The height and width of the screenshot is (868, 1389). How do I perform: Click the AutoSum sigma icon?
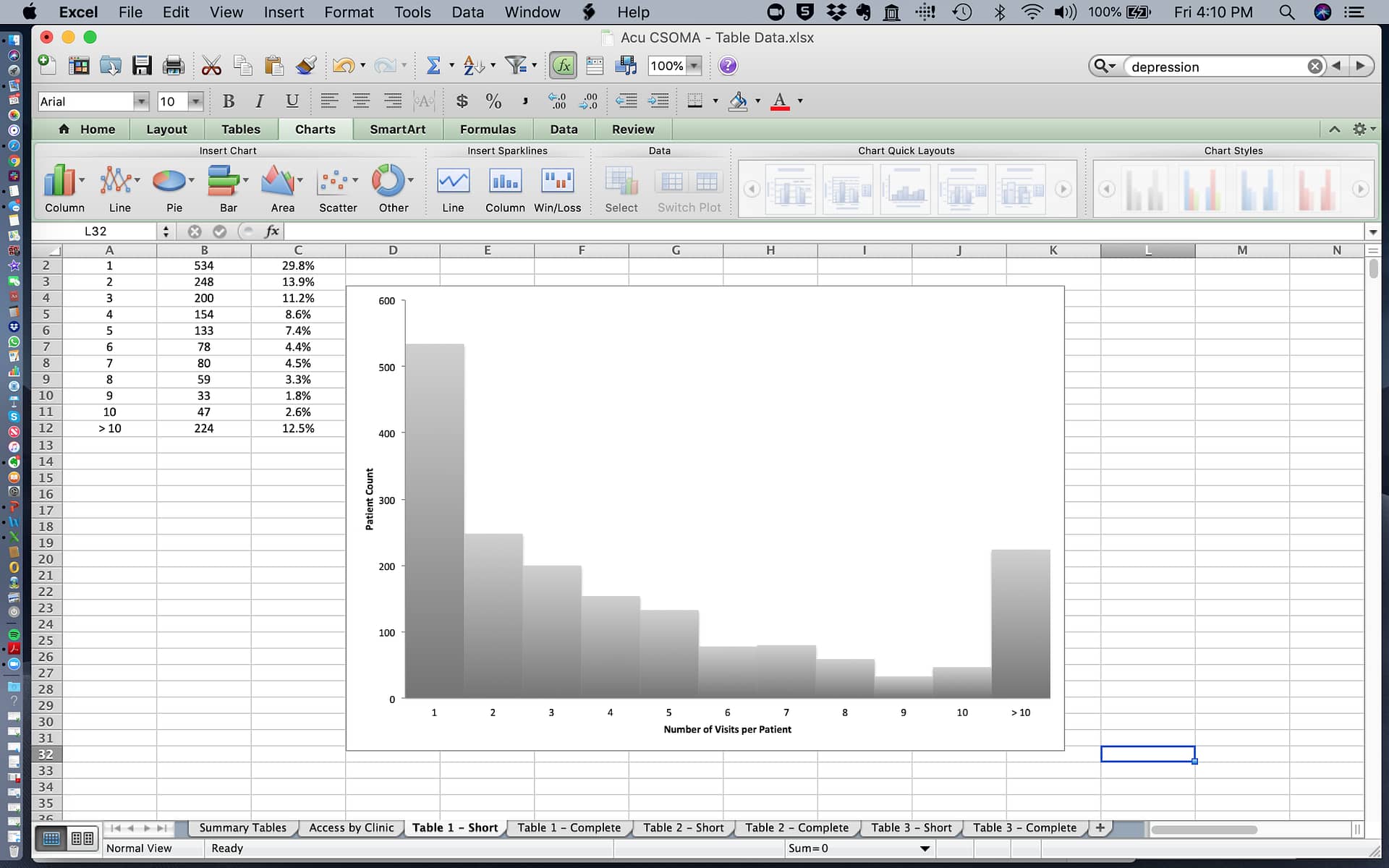[433, 66]
